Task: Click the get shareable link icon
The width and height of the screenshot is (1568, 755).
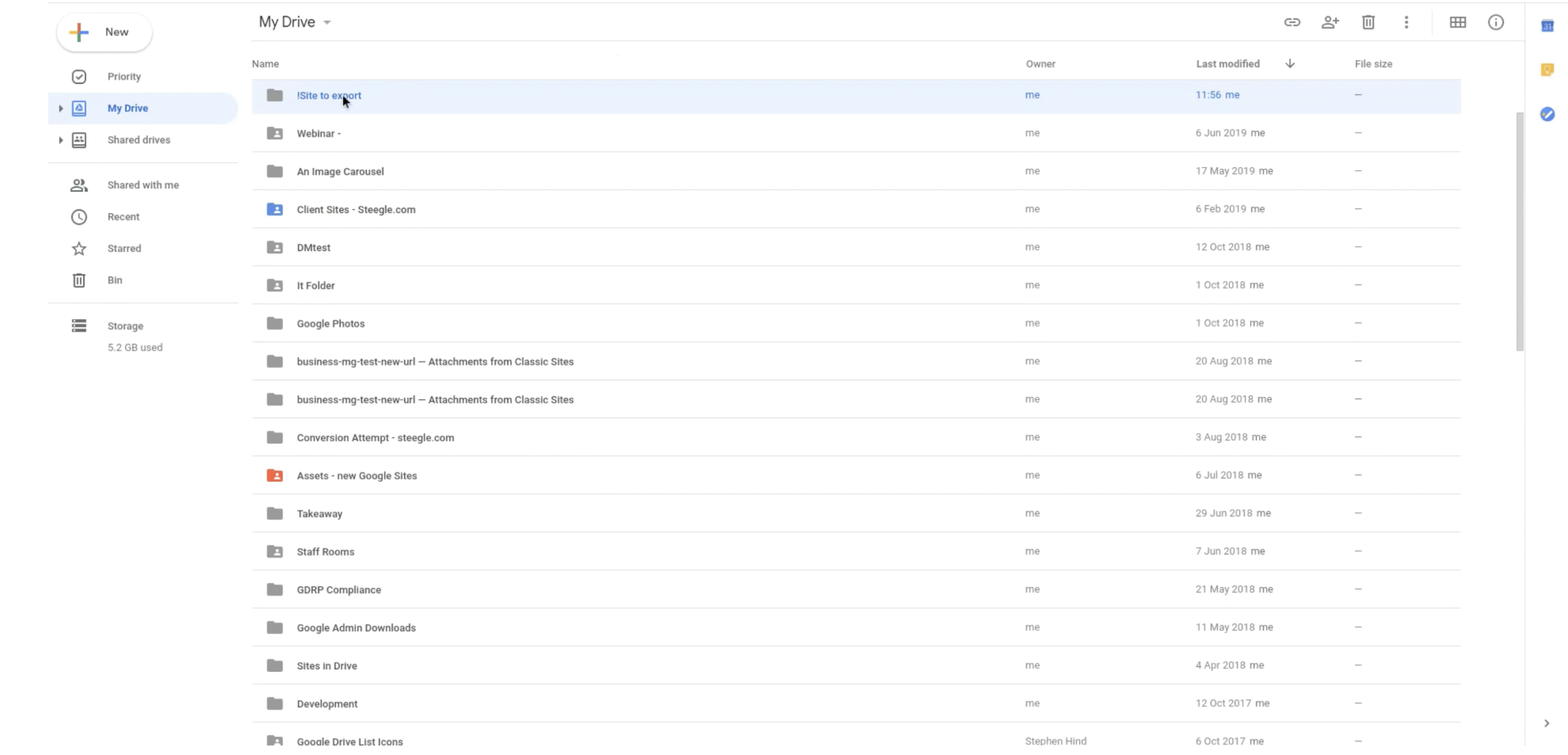Action: pos(1292,23)
